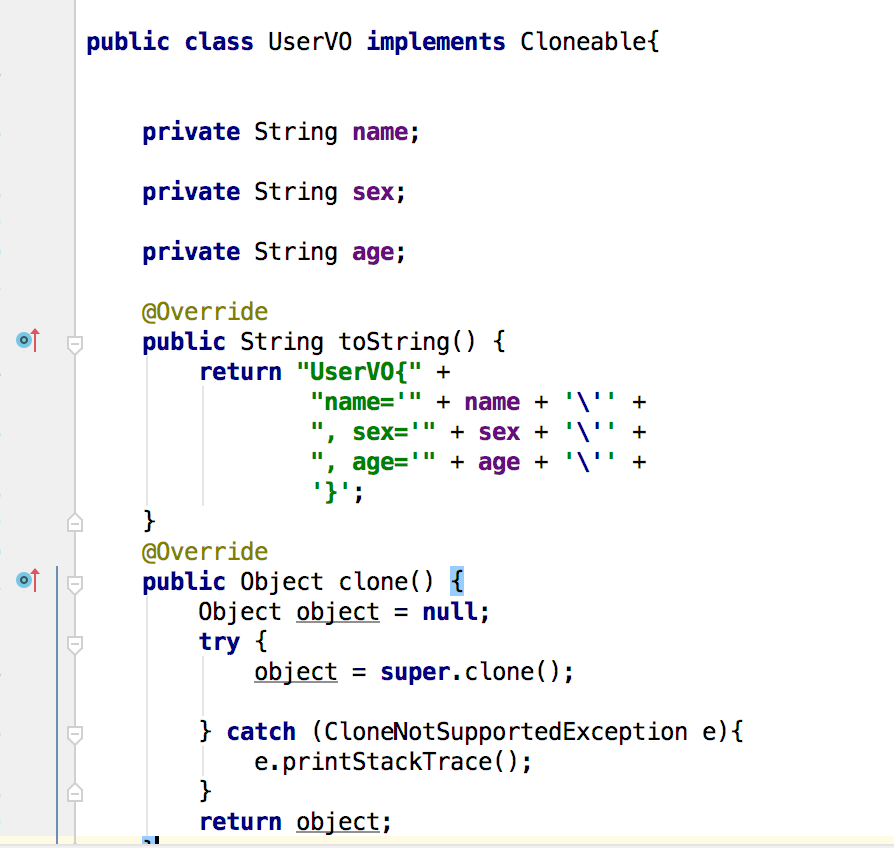Click the gutter to set breakpoint on return object
This screenshot has width=894, height=848.
tap(31, 821)
